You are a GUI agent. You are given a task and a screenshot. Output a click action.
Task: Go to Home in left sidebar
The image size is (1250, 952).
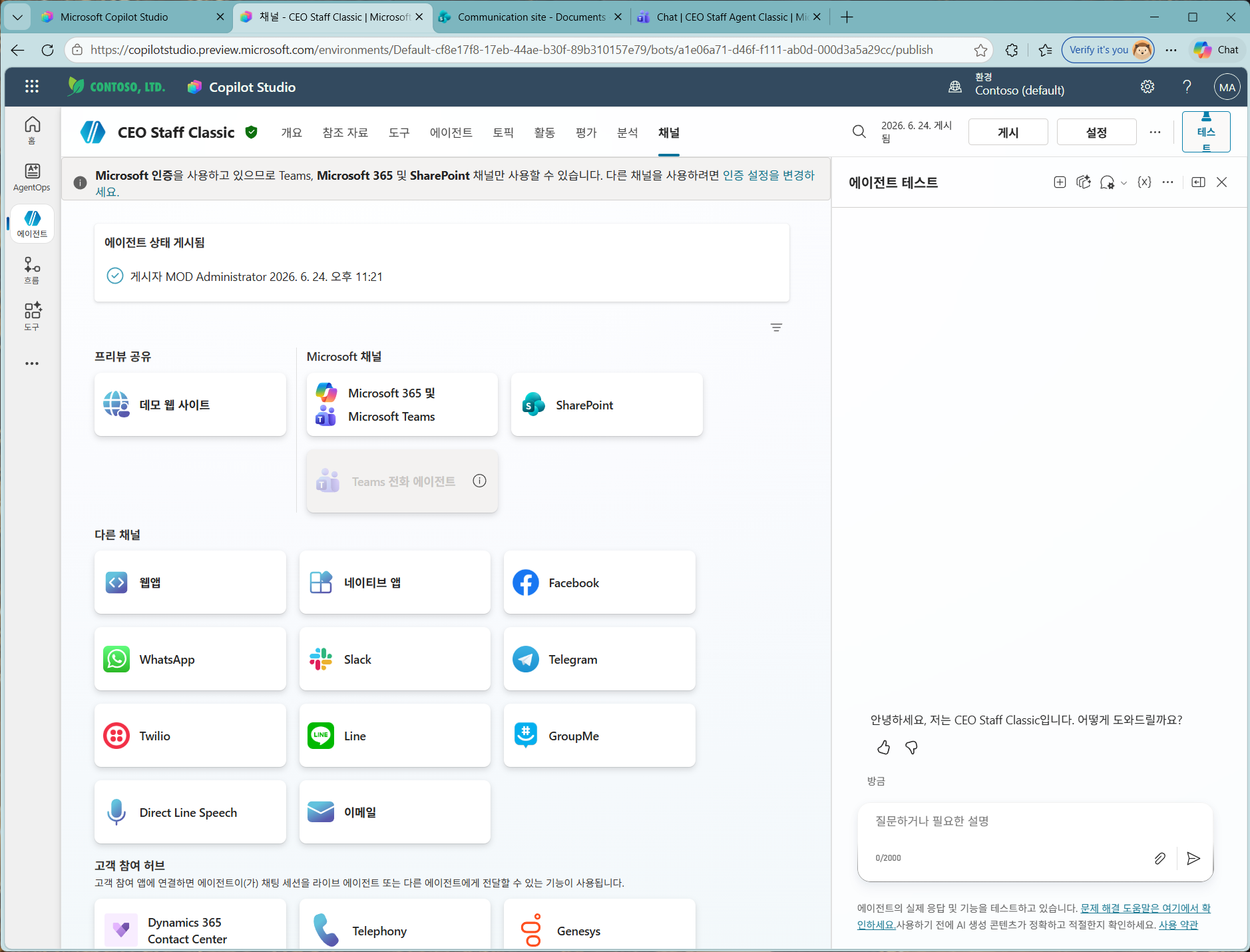click(32, 130)
